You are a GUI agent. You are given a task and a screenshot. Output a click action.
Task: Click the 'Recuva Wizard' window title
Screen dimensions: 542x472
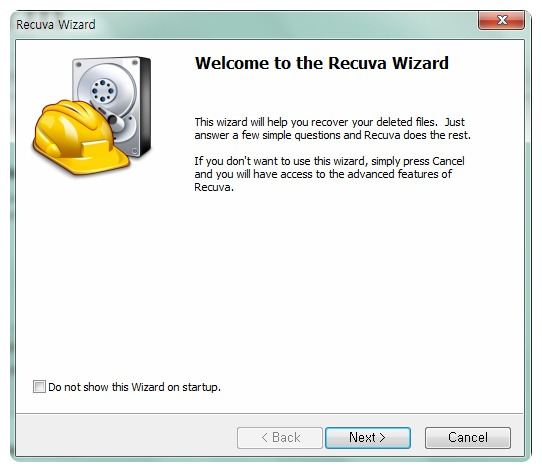[56, 25]
